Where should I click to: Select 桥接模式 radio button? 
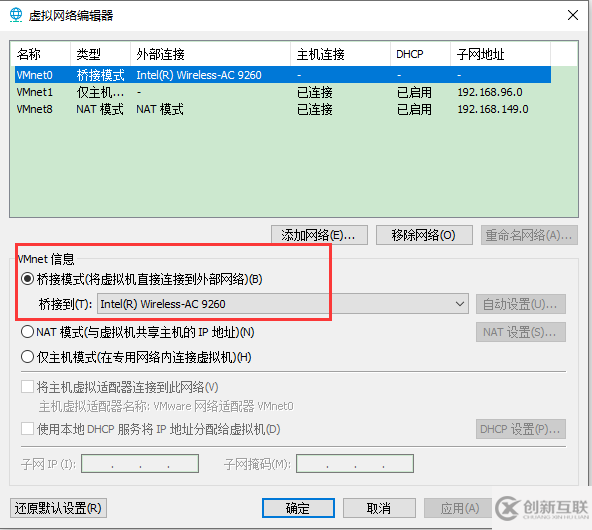(28, 279)
